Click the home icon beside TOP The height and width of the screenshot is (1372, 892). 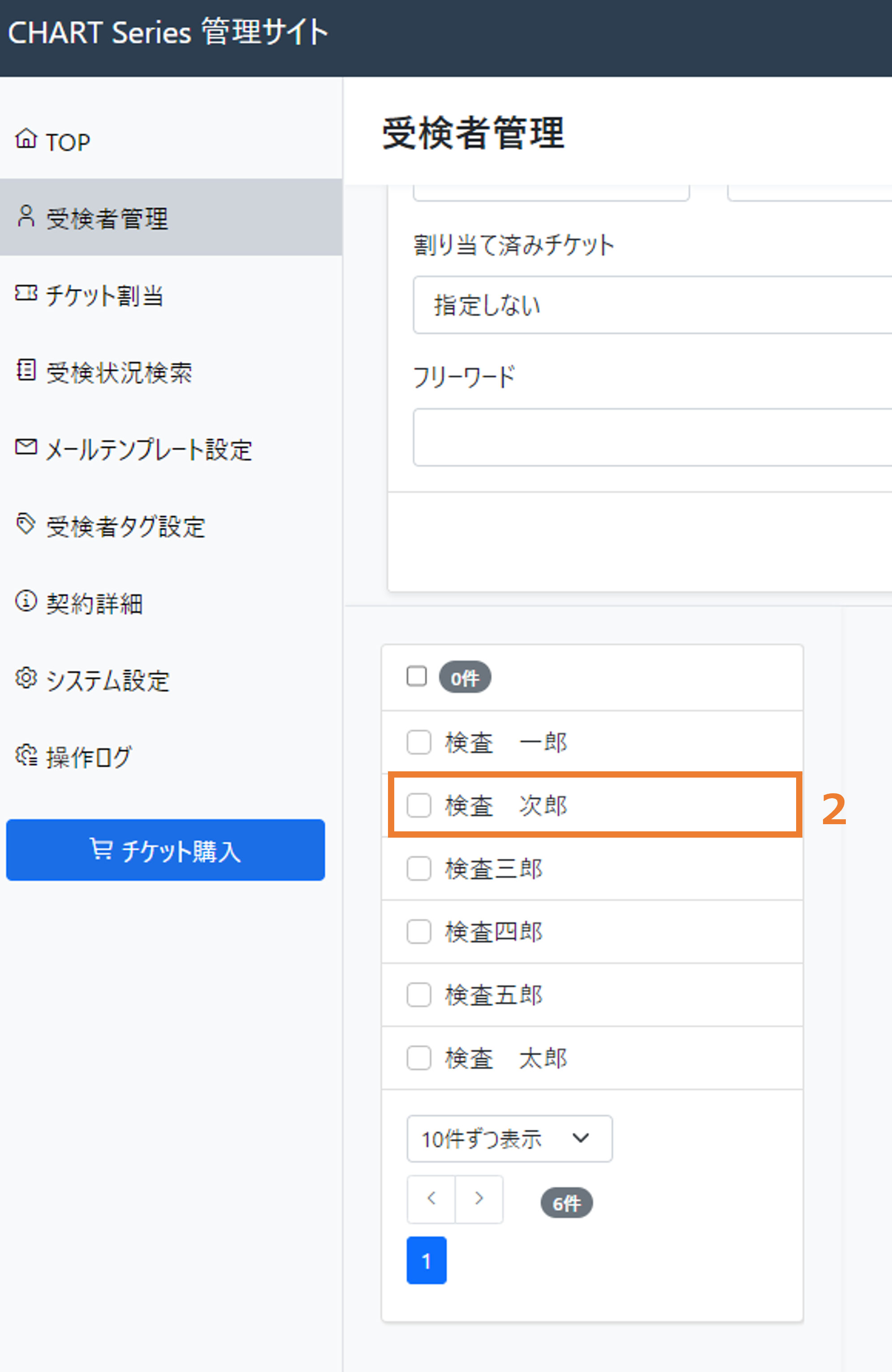[26, 138]
